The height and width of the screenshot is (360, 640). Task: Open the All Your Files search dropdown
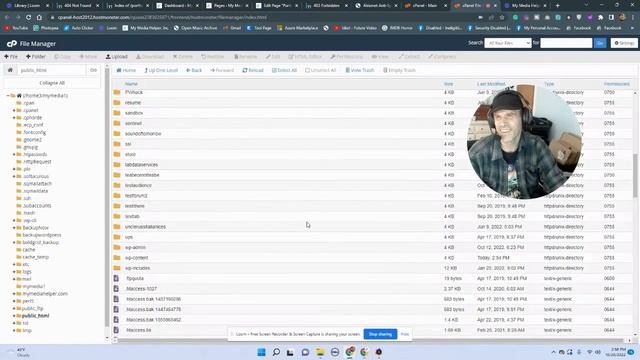pos(508,43)
